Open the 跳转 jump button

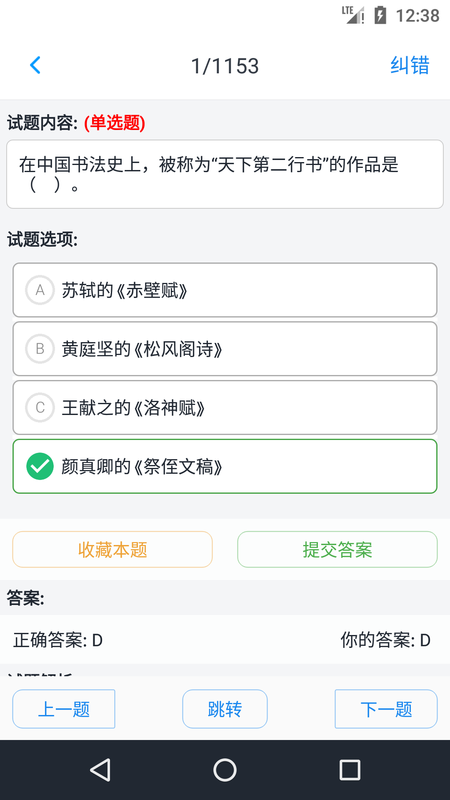[x=225, y=709]
